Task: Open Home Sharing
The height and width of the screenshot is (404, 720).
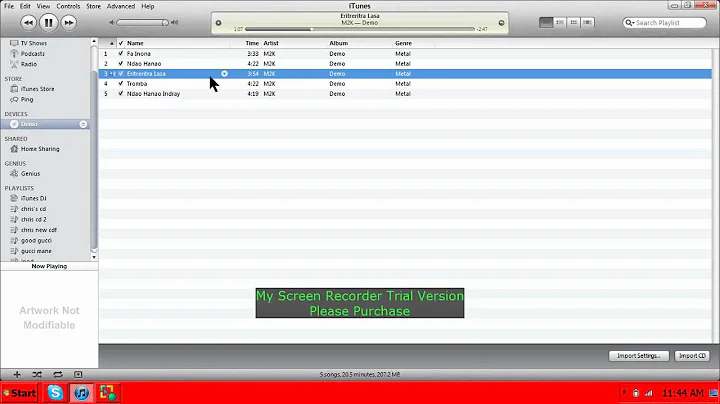Action: point(39,149)
